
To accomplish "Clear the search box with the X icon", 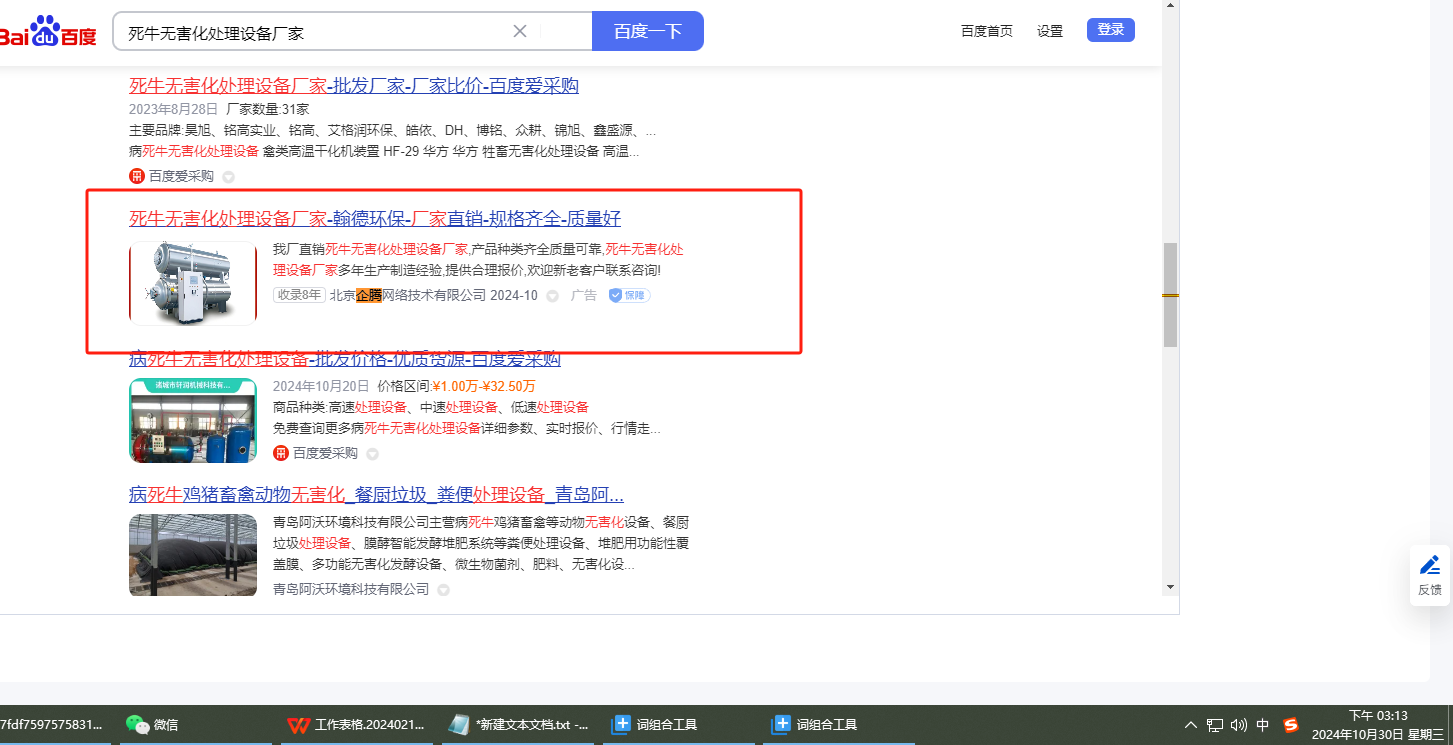I will (520, 31).
